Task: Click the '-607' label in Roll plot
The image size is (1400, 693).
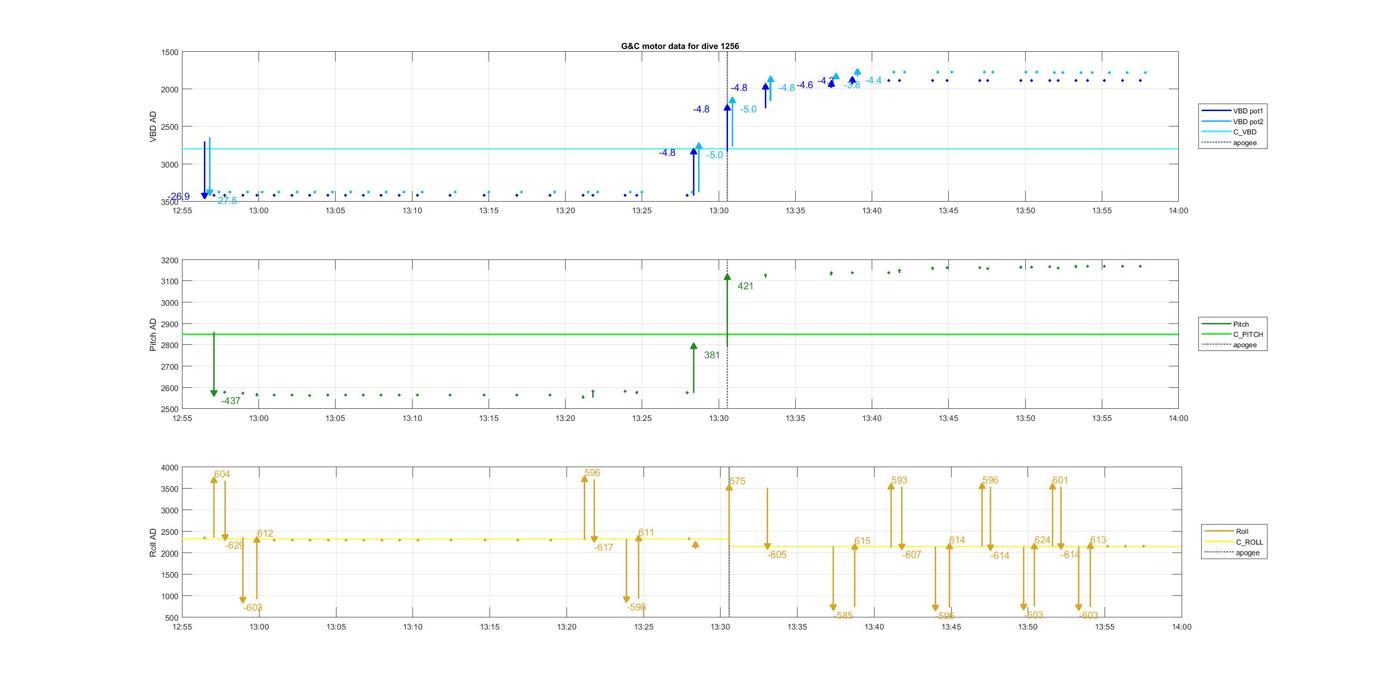Action: point(912,554)
